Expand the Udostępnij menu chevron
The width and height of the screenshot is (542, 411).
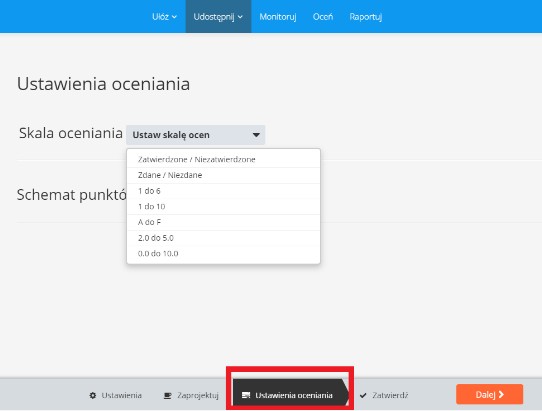point(240,17)
